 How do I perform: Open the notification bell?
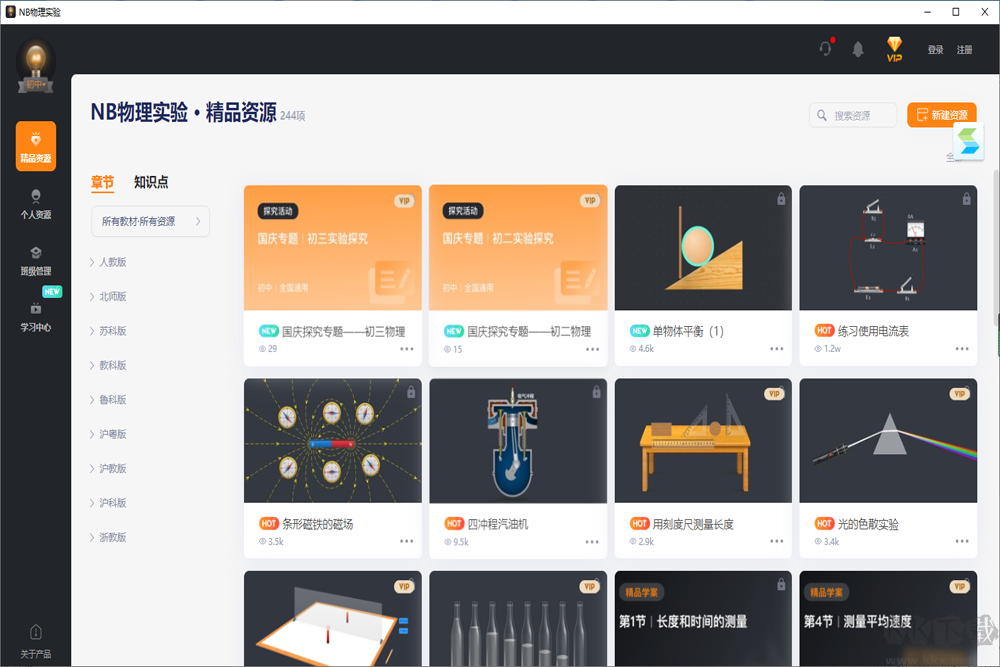point(857,48)
